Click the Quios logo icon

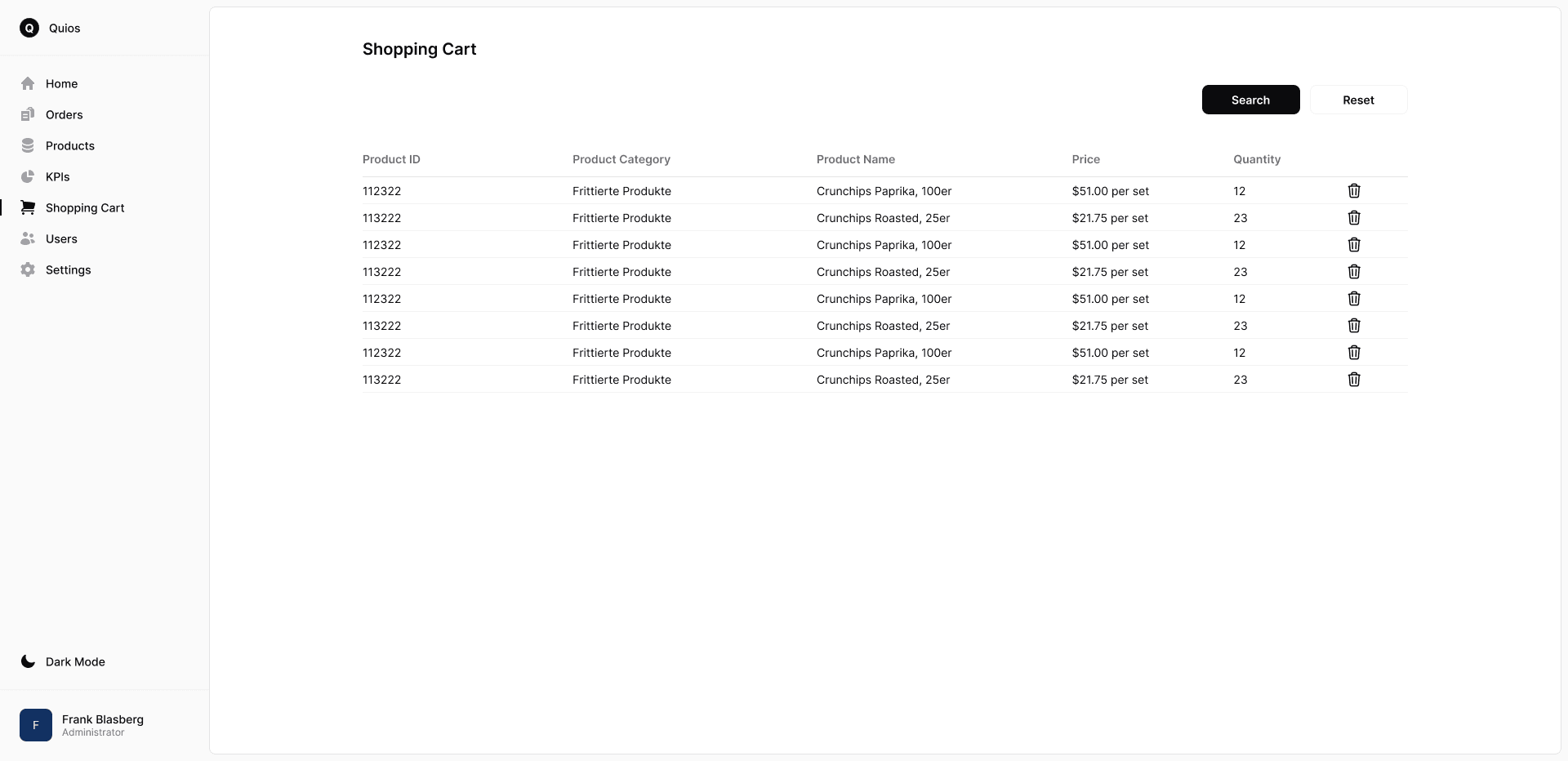tap(29, 28)
